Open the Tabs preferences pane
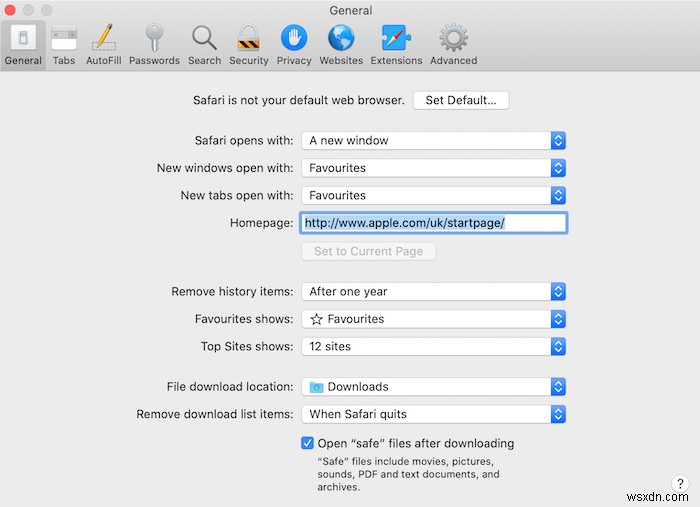 coord(64,45)
